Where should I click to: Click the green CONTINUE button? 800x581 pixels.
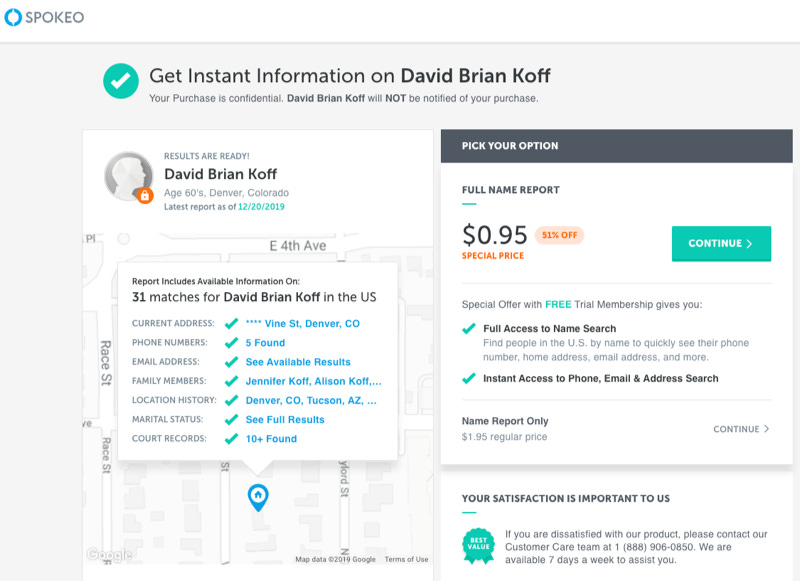click(x=721, y=243)
